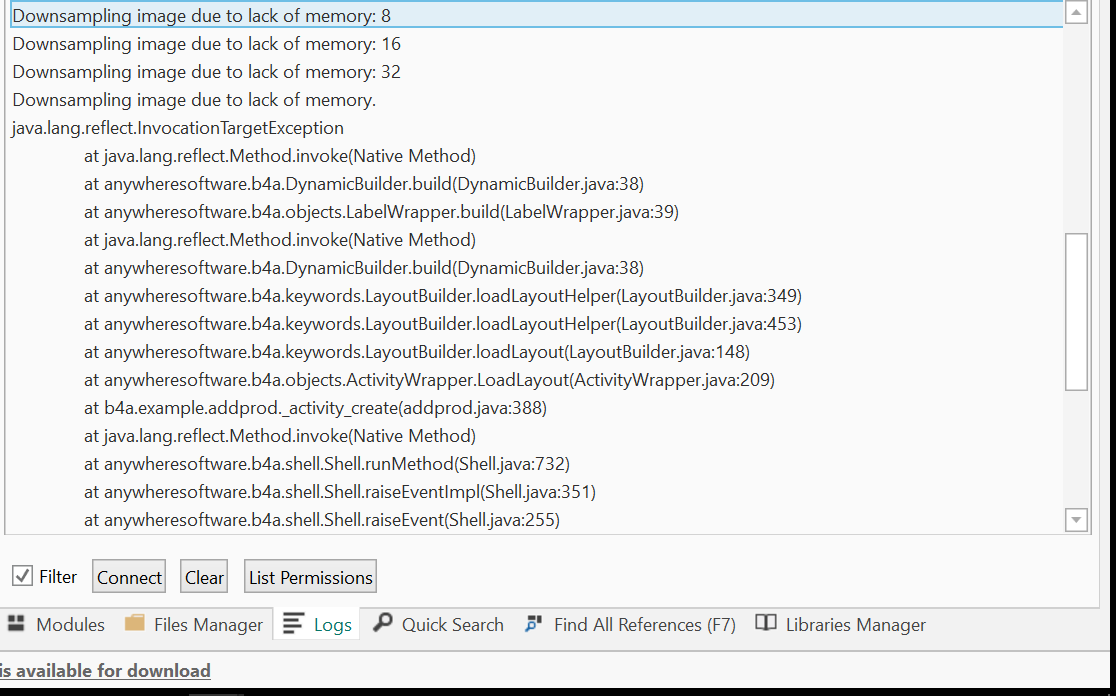Select the "lack of memory: 8" log line
This screenshot has height=696, width=1116.
pos(201,16)
